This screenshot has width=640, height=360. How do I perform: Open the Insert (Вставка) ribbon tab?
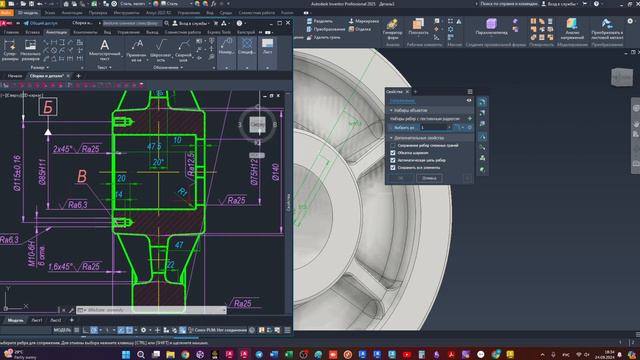(x=32, y=32)
